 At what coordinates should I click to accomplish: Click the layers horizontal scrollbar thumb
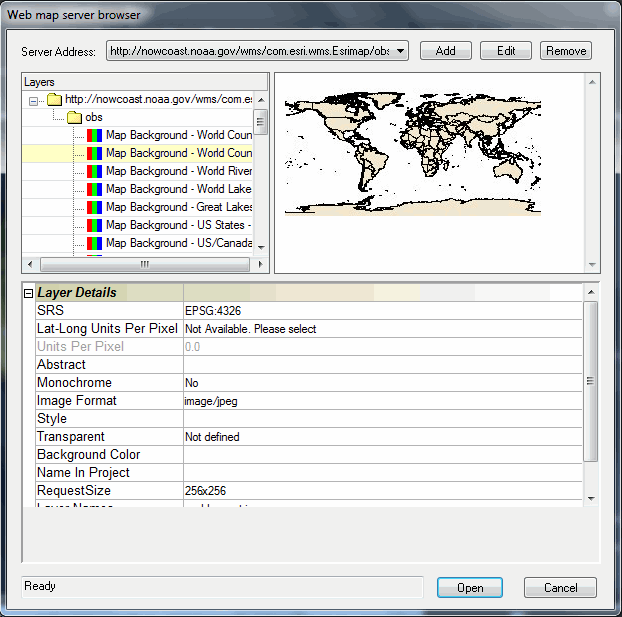145,264
